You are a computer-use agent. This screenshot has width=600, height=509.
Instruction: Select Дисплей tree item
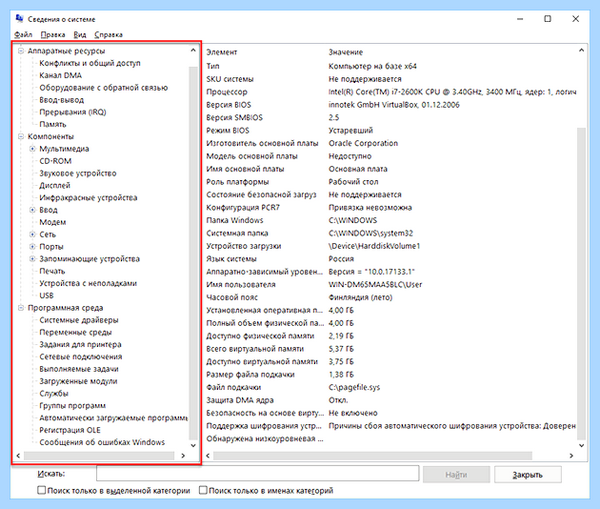pyautogui.click(x=55, y=186)
